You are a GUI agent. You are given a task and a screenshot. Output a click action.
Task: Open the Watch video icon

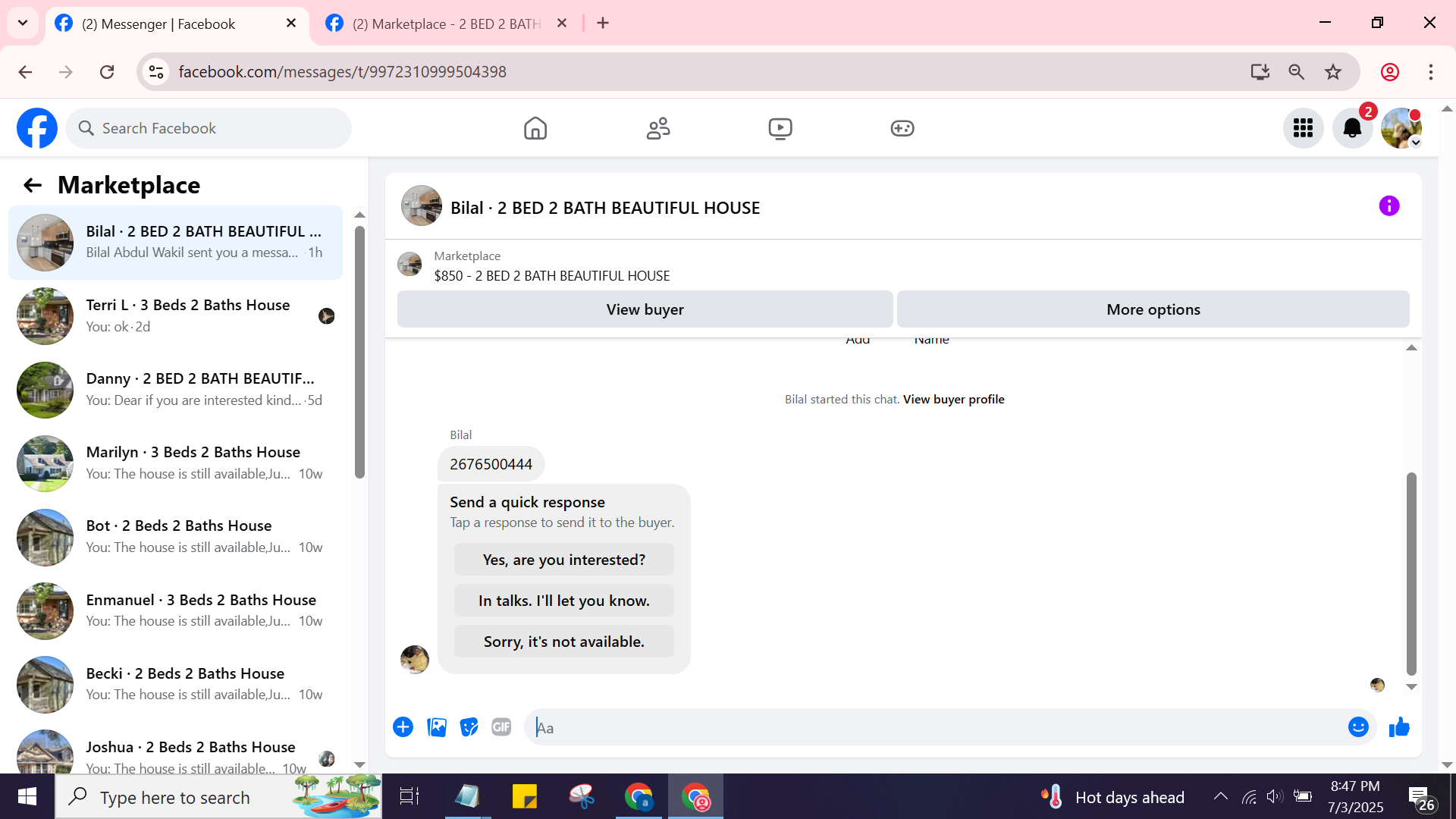[x=780, y=128]
